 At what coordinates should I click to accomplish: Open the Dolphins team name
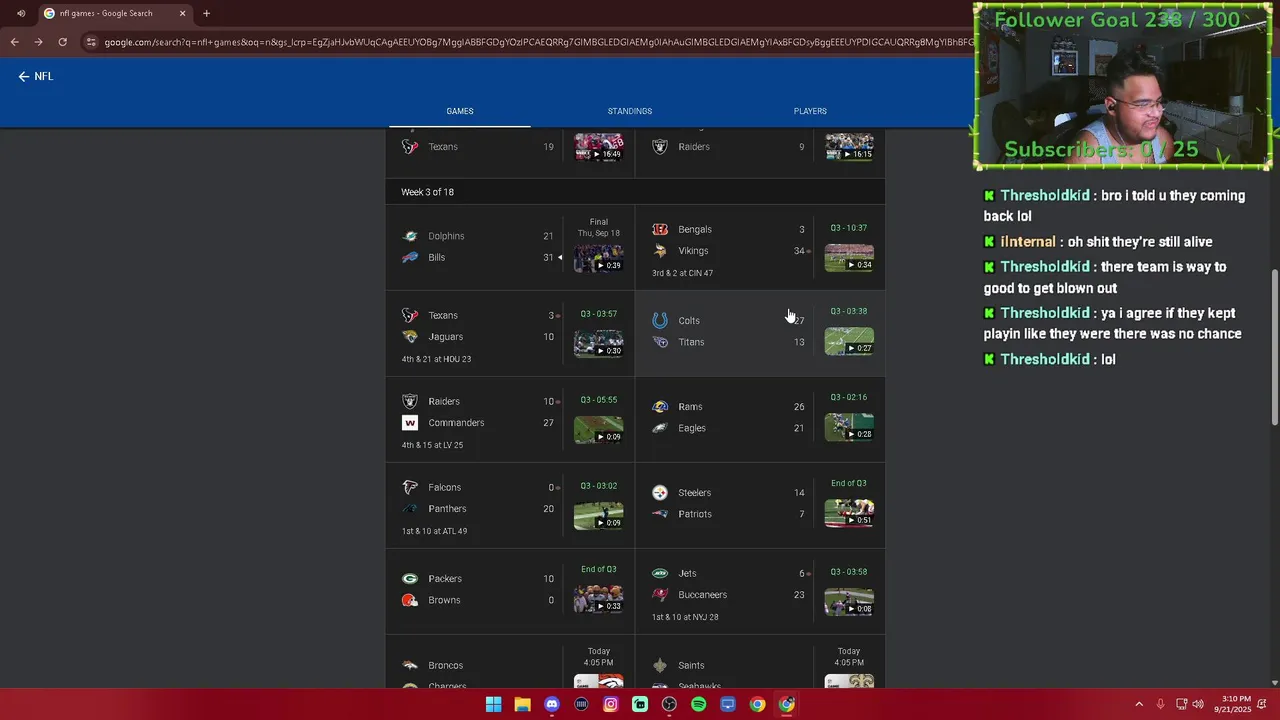(446, 236)
